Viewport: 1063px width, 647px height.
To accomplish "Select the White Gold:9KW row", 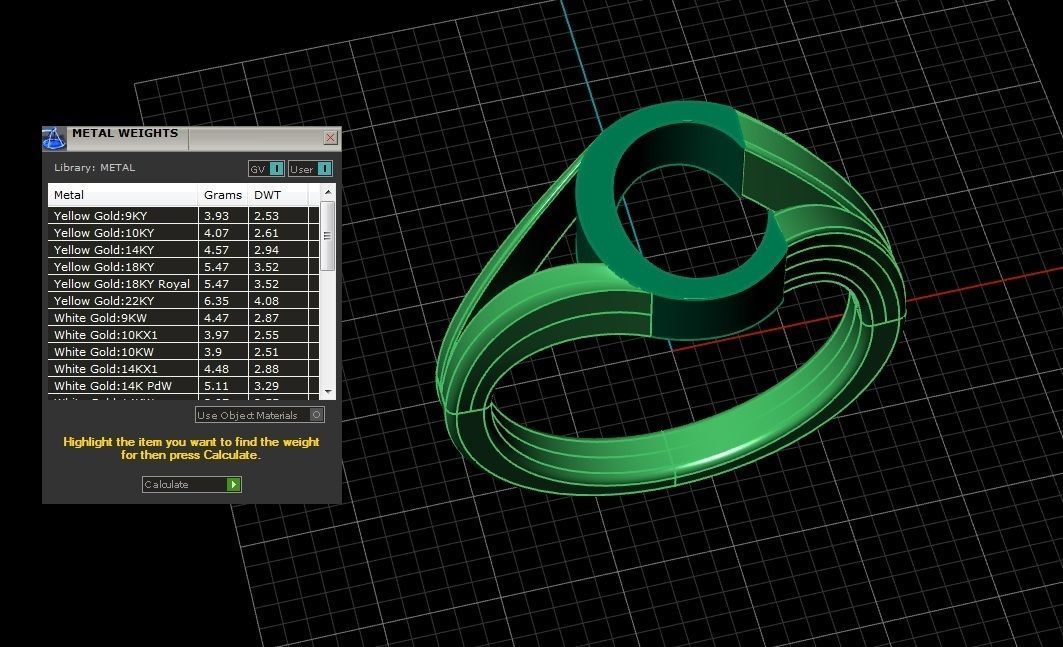I will pos(183,317).
